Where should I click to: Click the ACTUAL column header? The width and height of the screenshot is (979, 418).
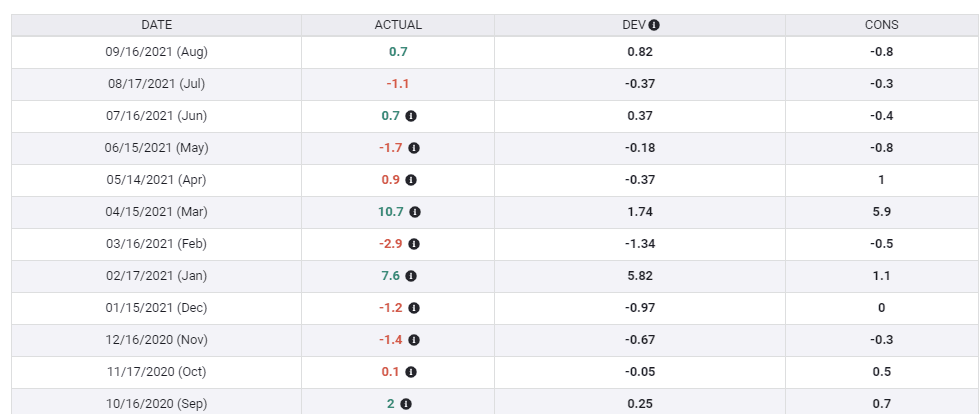pos(398,25)
